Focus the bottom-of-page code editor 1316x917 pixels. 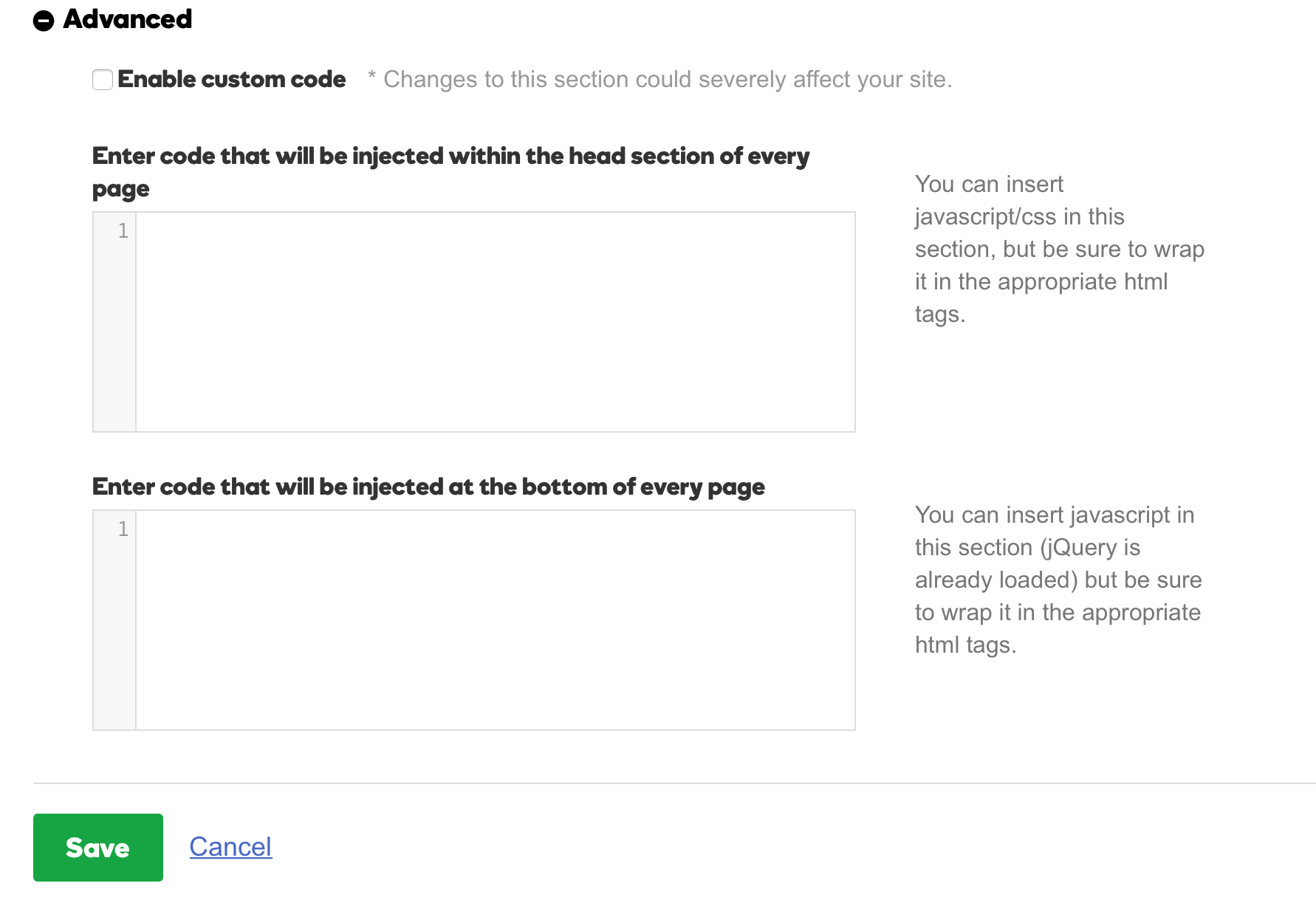pos(496,620)
